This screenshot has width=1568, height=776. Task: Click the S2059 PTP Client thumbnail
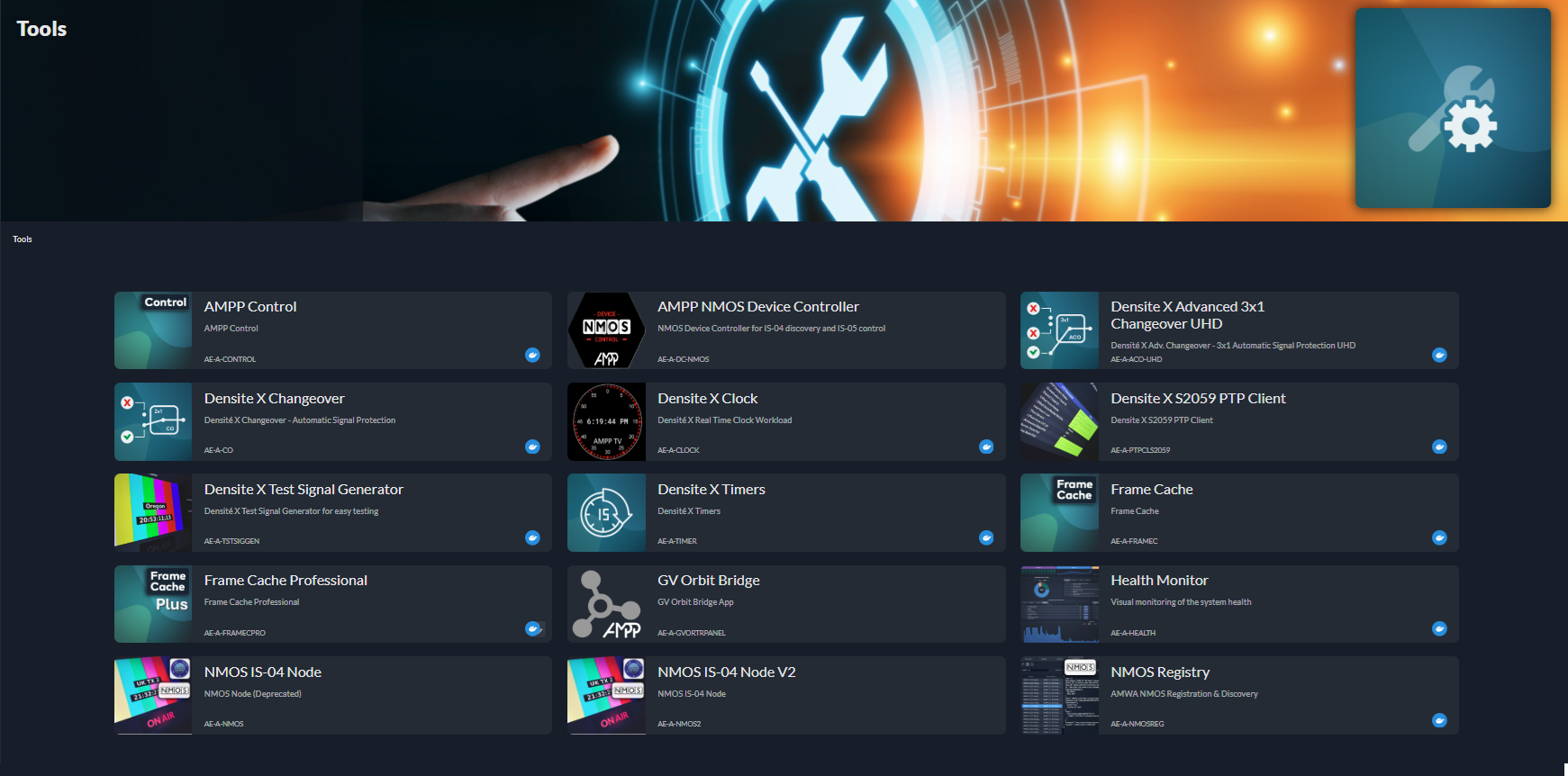[1059, 421]
